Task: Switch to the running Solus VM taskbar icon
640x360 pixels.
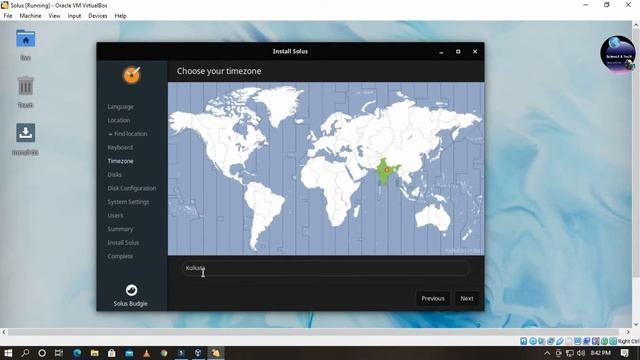Action: (x=216, y=353)
